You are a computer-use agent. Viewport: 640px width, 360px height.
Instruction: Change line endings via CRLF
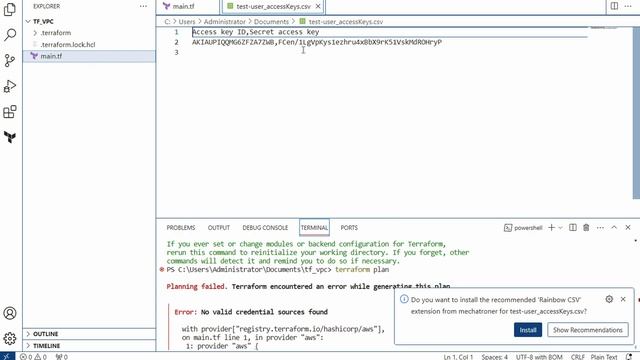pos(578,357)
